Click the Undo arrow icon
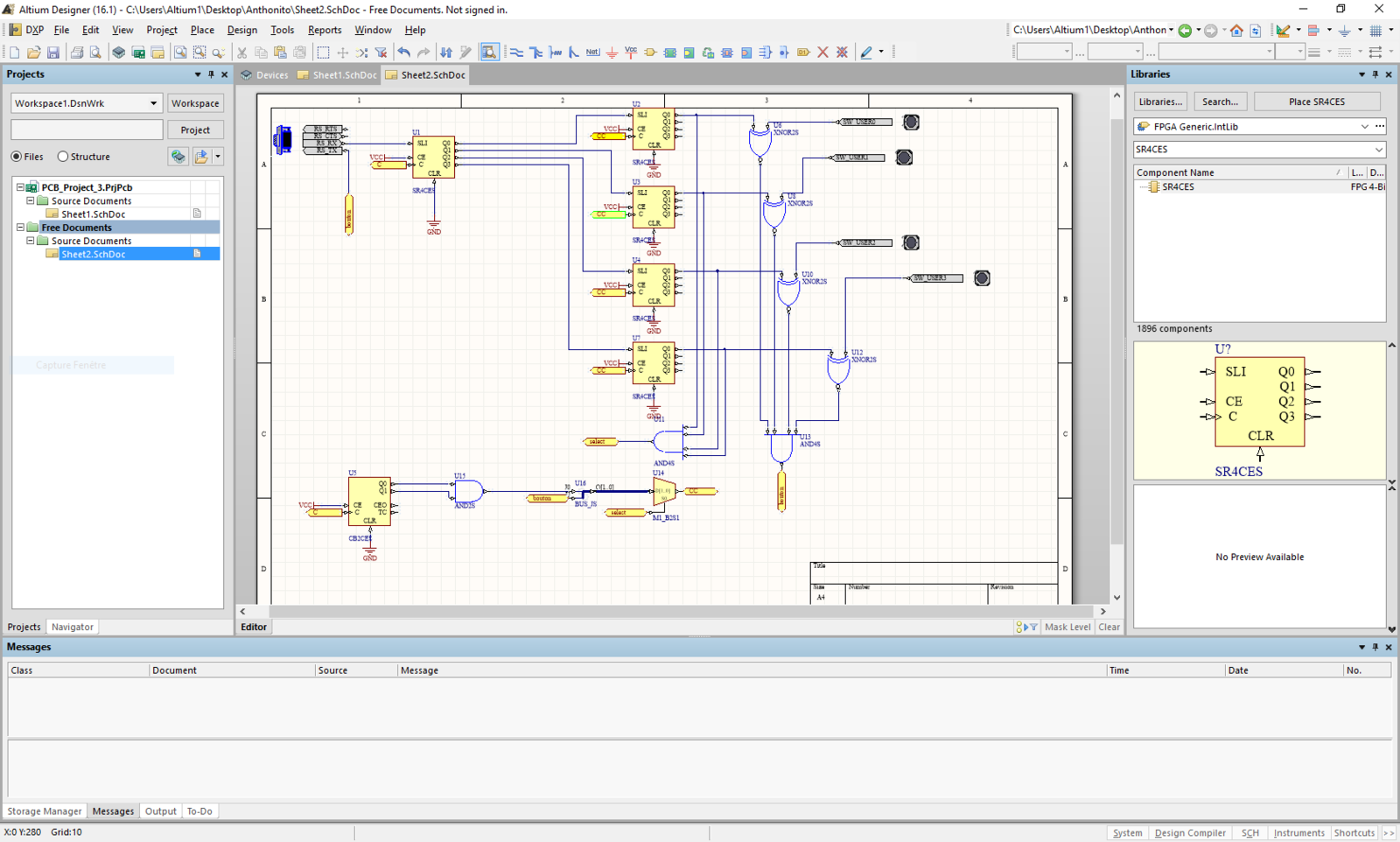The height and width of the screenshot is (842, 1400). 403,53
